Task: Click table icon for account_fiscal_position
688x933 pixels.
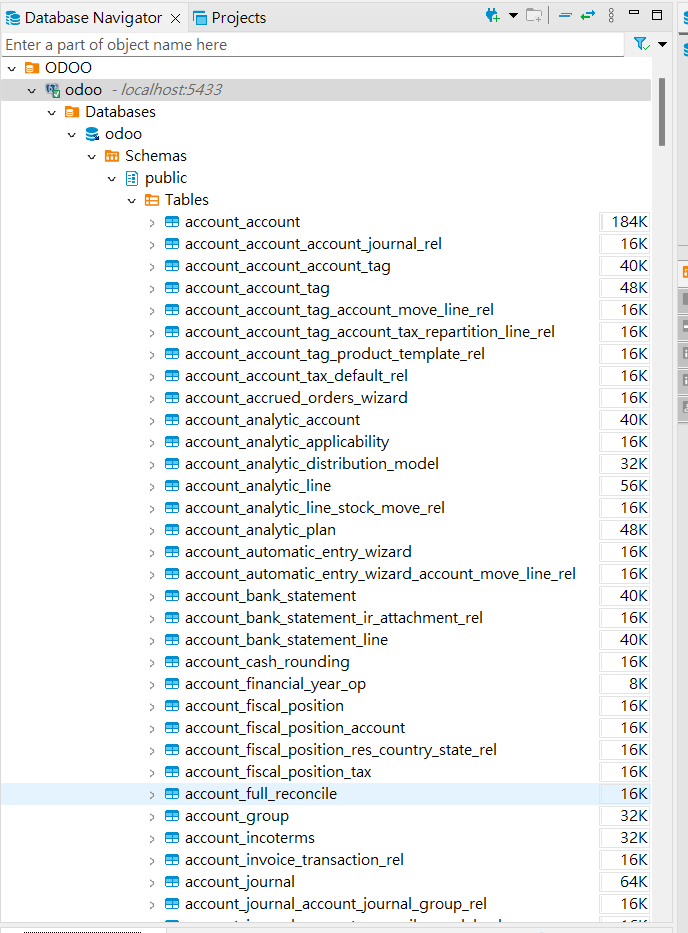Action: [x=172, y=706]
